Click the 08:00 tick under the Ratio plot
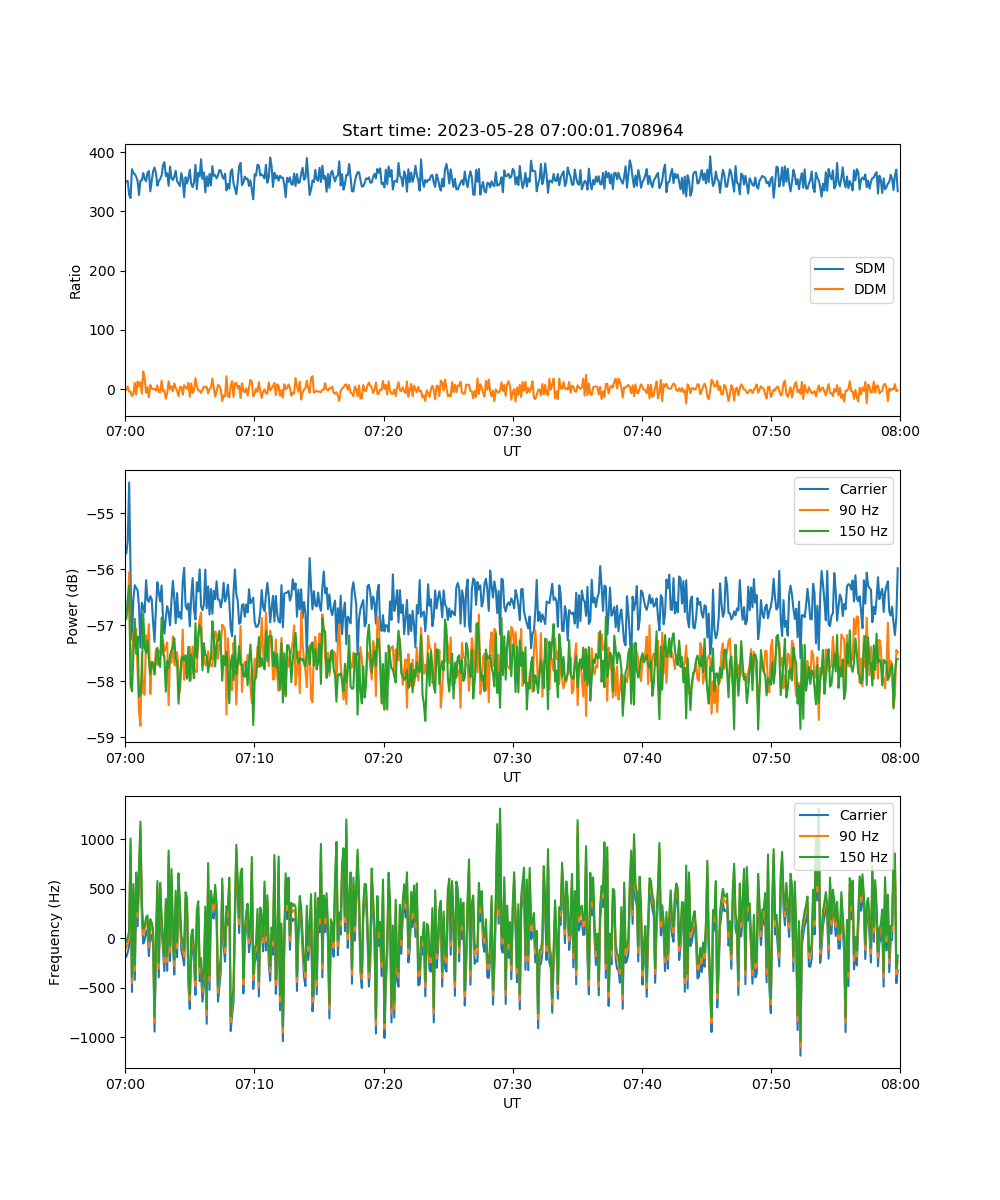1000x1200 pixels. (x=900, y=431)
